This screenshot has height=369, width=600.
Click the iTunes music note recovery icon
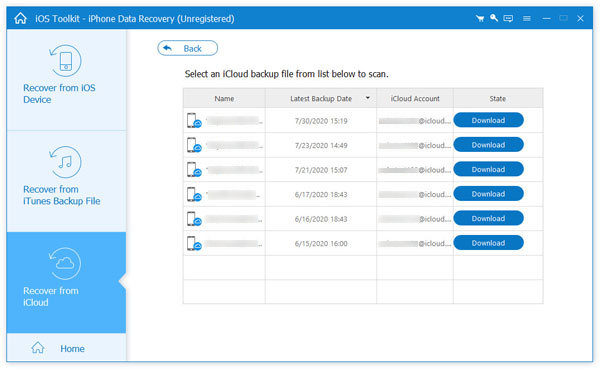point(65,162)
